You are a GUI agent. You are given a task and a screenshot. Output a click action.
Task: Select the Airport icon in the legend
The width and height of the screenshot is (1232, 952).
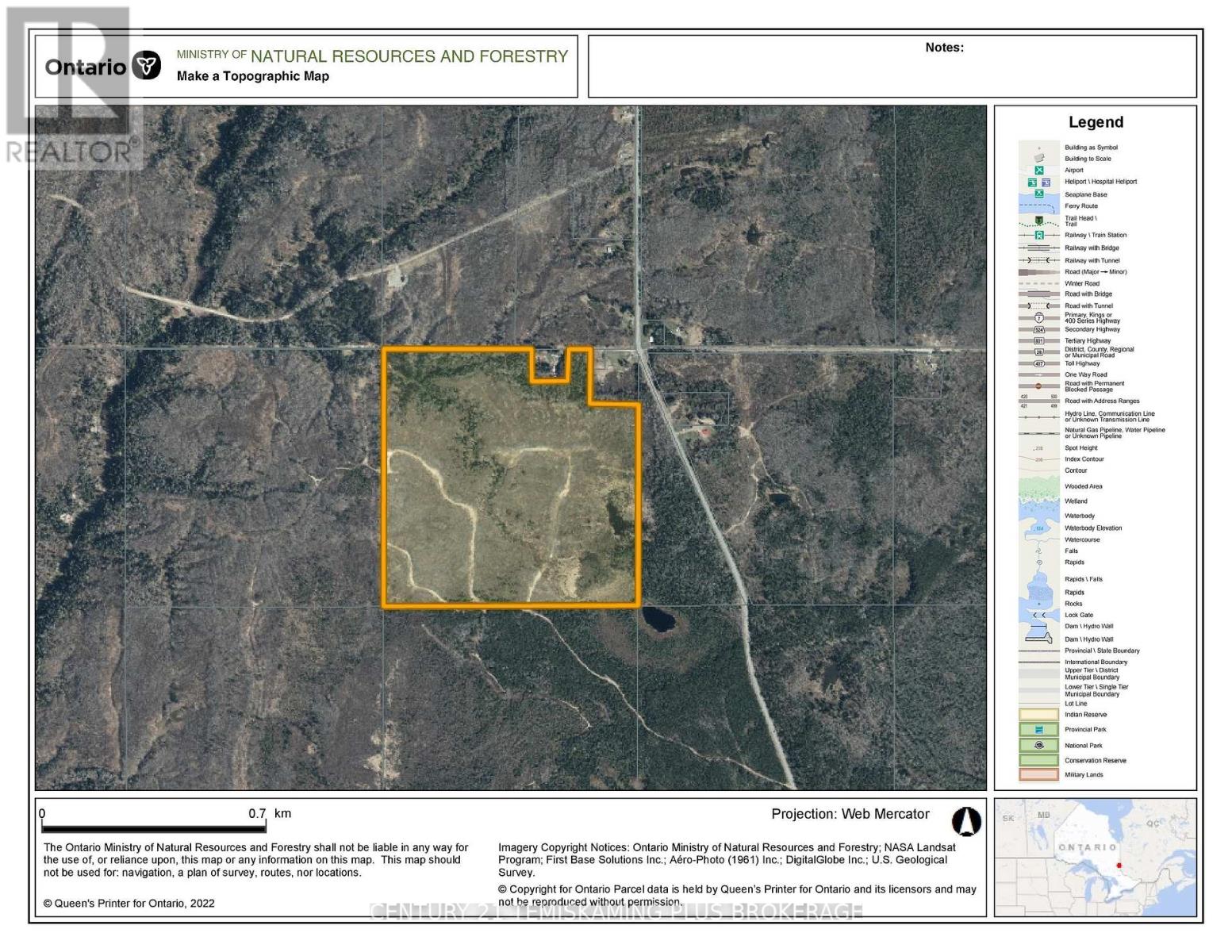[x=1038, y=170]
